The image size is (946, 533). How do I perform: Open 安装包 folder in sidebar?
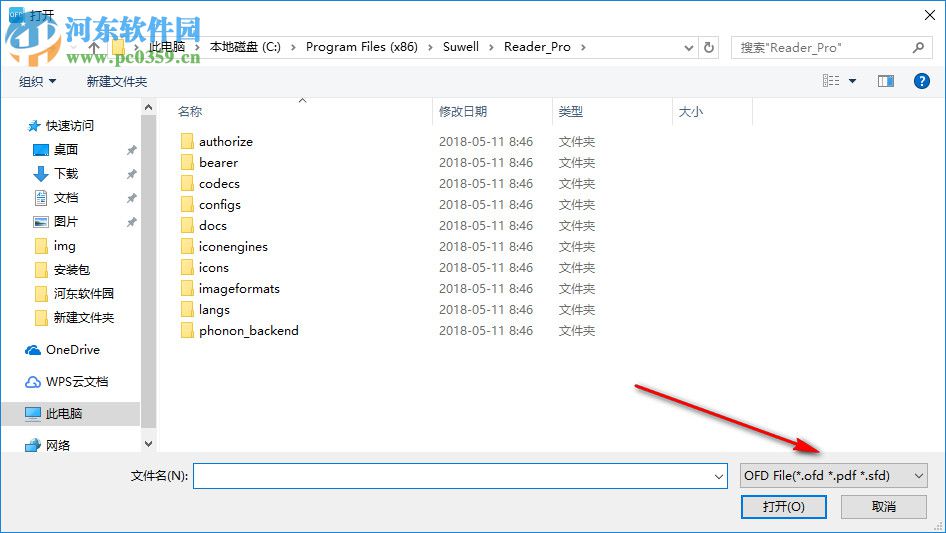pyautogui.click(x=71, y=270)
